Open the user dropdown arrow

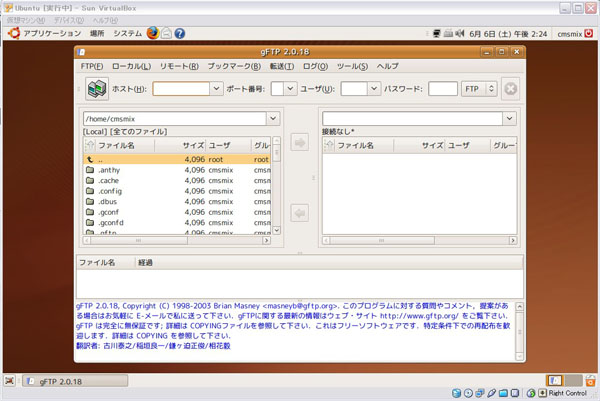[x=374, y=89]
